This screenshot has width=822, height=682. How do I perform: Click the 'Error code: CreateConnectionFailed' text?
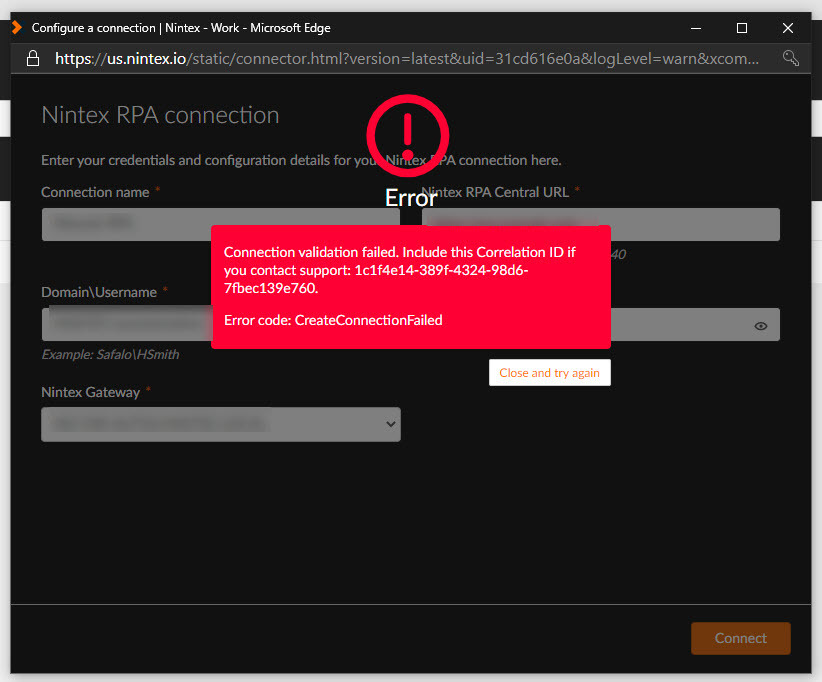pos(333,320)
